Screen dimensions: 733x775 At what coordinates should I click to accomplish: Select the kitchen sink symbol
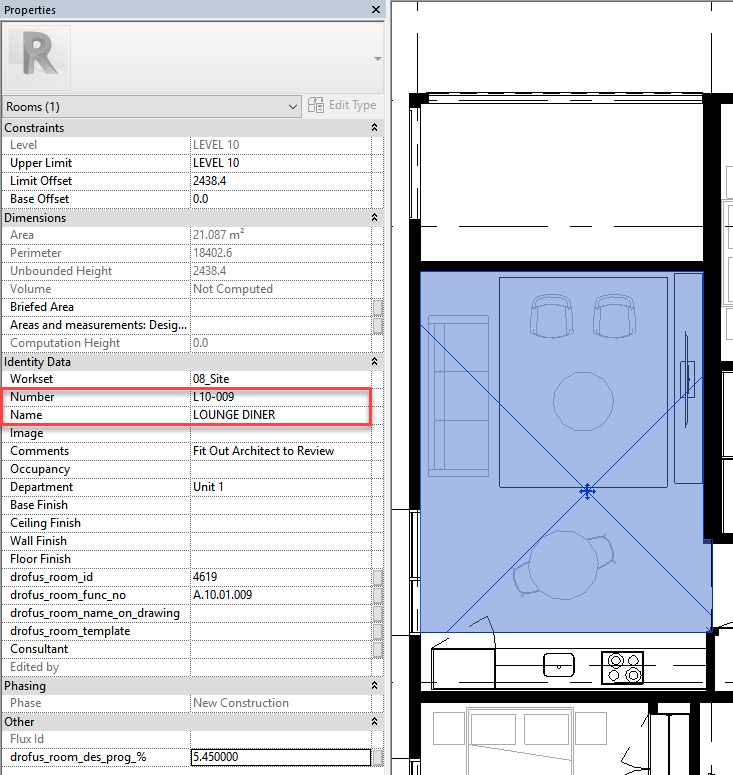pos(557,665)
